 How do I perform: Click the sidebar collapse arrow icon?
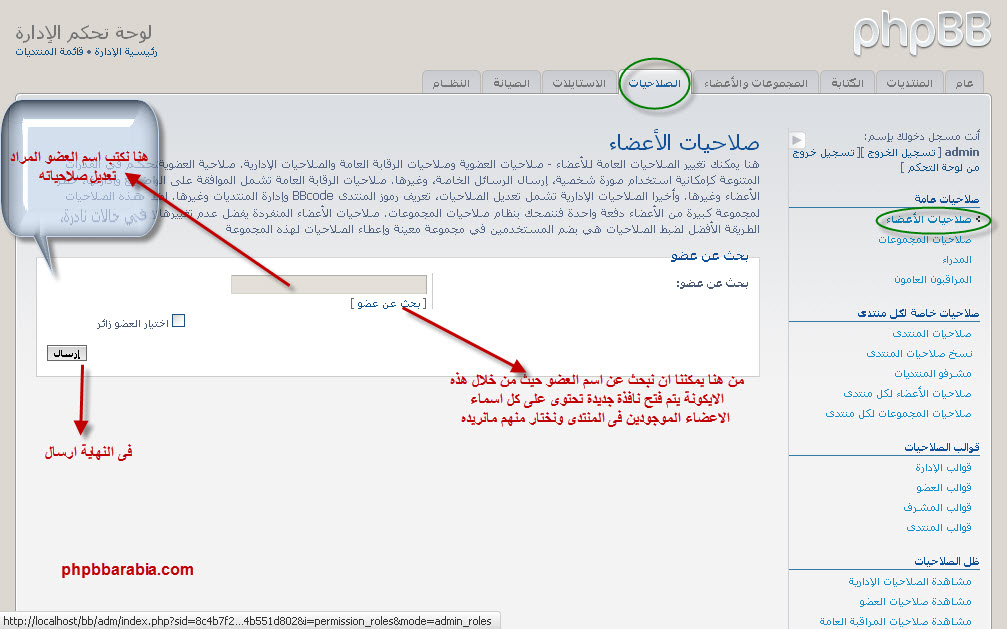(x=798, y=139)
